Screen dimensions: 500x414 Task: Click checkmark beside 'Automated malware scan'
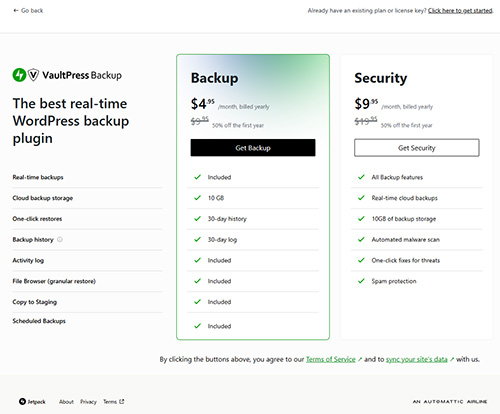[361, 239]
